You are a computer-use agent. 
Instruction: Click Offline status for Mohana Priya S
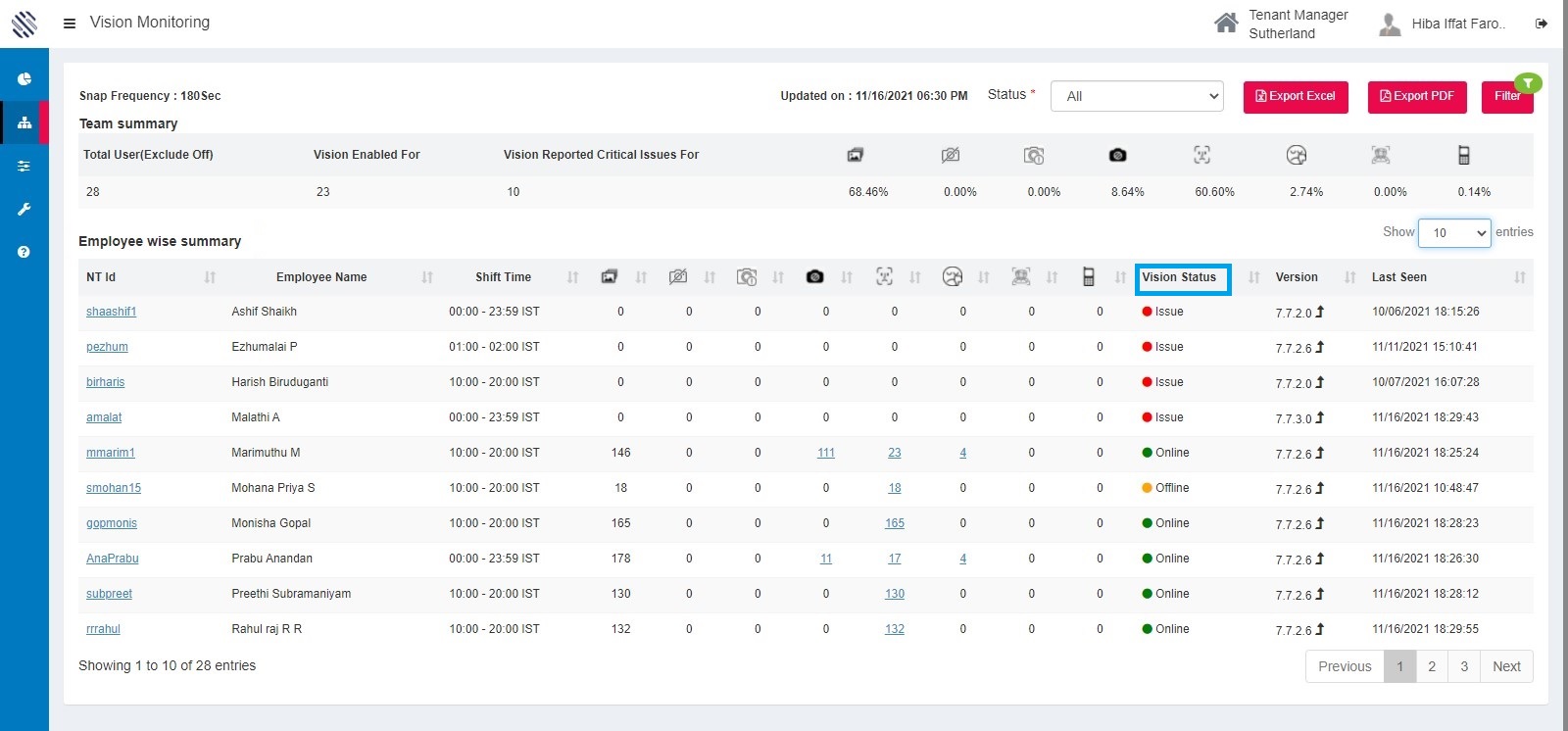click(x=1165, y=488)
